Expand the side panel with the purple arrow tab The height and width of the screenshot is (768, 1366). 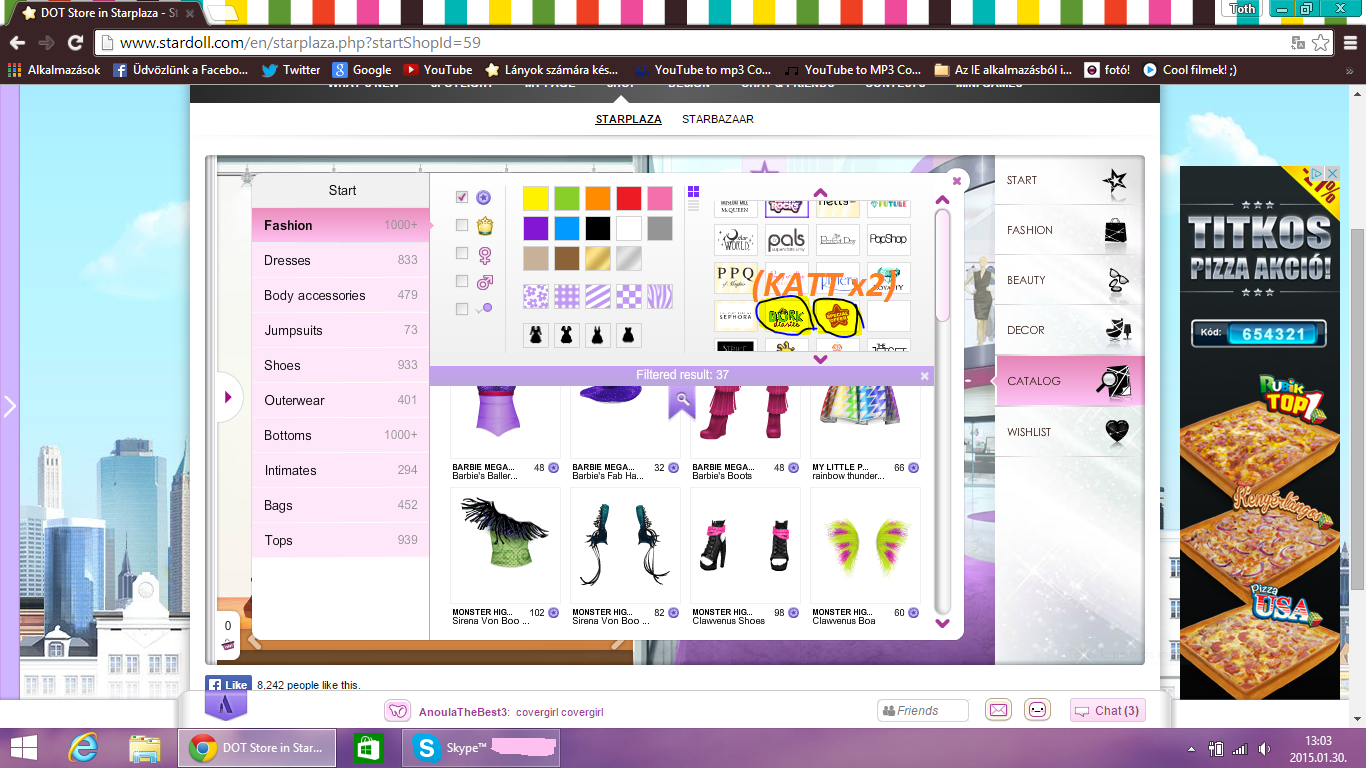pyautogui.click(x=230, y=398)
